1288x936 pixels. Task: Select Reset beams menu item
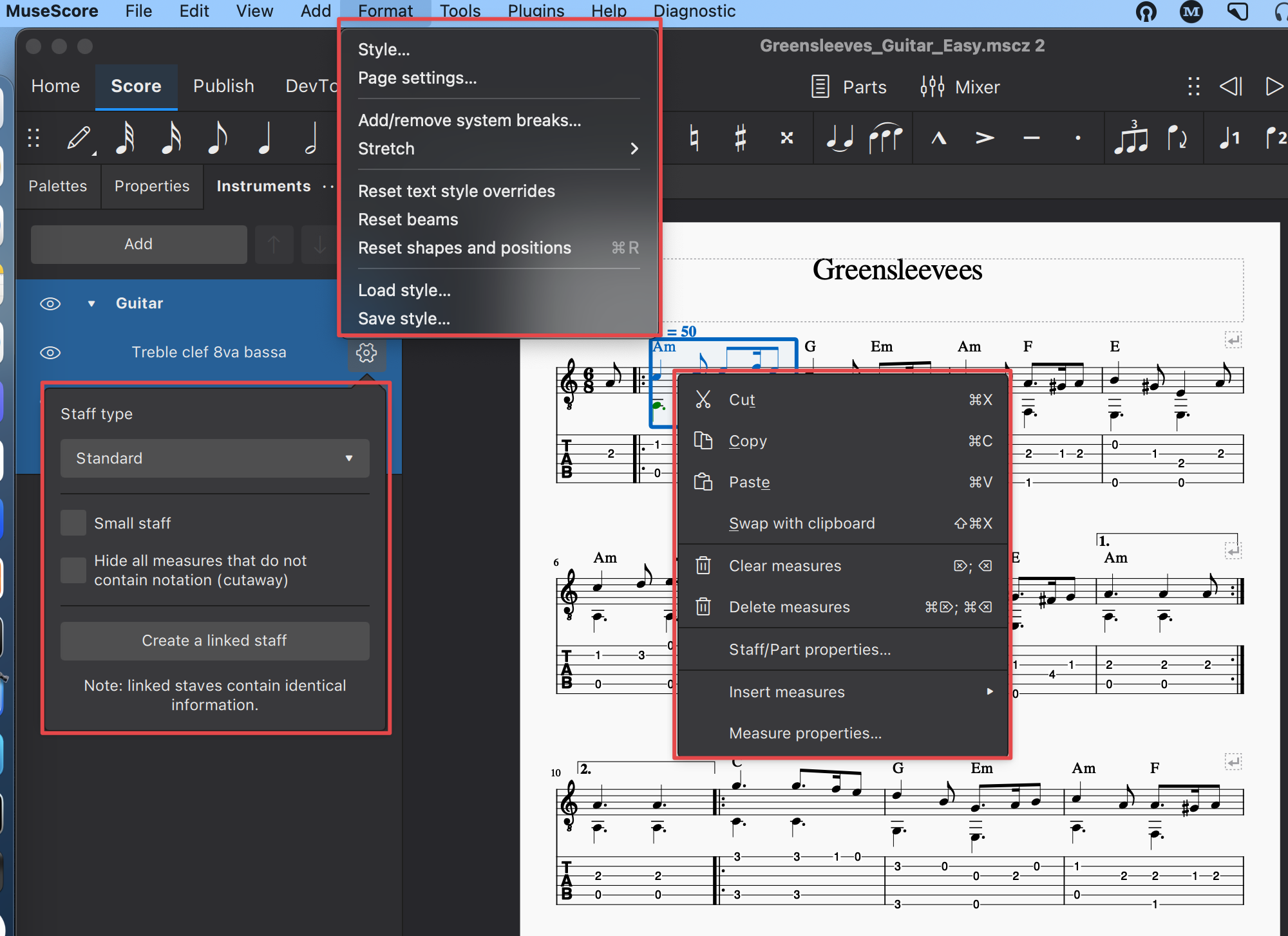499,220
